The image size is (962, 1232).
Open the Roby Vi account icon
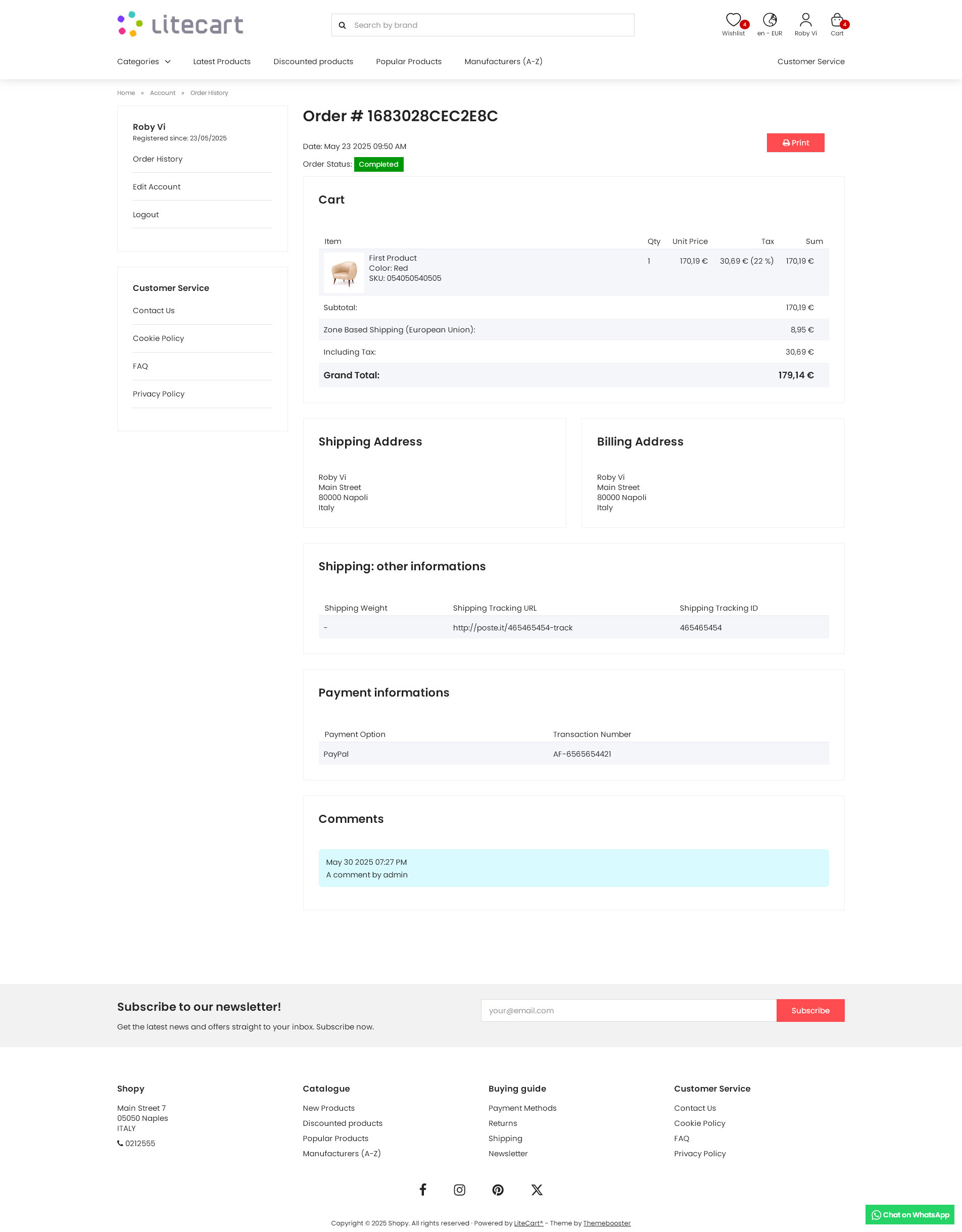pos(805,21)
